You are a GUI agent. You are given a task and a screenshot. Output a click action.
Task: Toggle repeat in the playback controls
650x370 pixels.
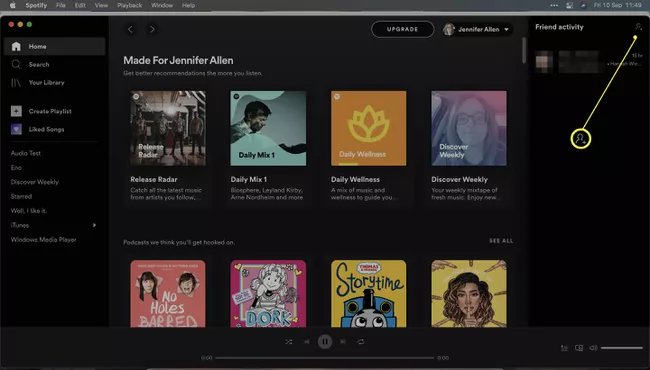(361, 342)
